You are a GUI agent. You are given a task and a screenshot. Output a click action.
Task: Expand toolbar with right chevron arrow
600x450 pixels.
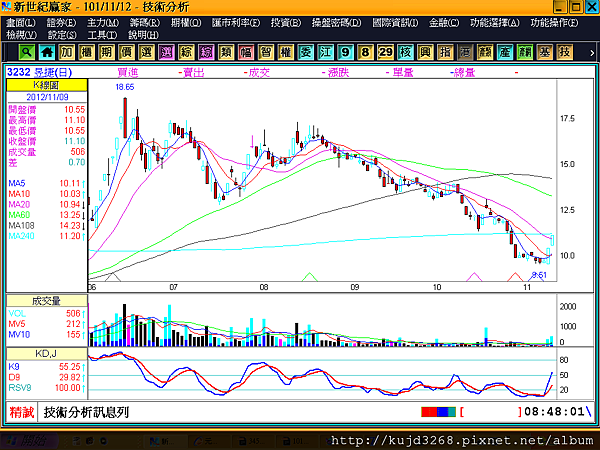tap(592, 53)
